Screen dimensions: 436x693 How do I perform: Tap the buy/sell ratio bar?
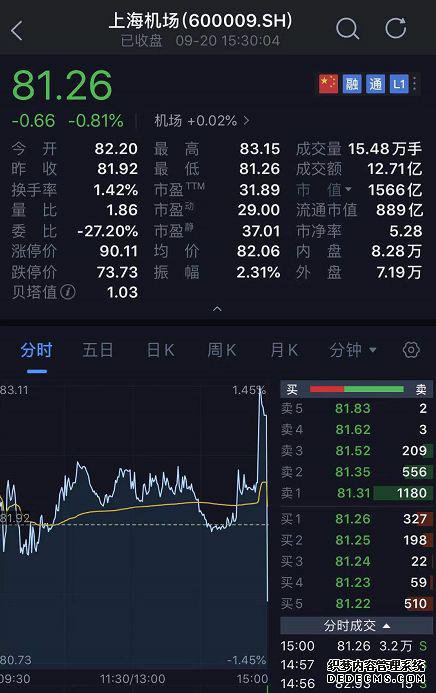(356, 389)
